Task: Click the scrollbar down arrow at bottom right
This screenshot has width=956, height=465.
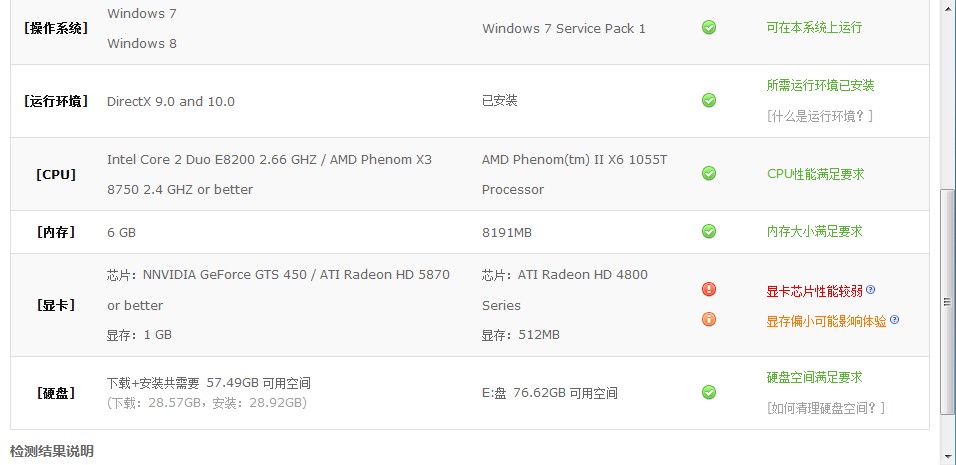Action: coord(947,457)
